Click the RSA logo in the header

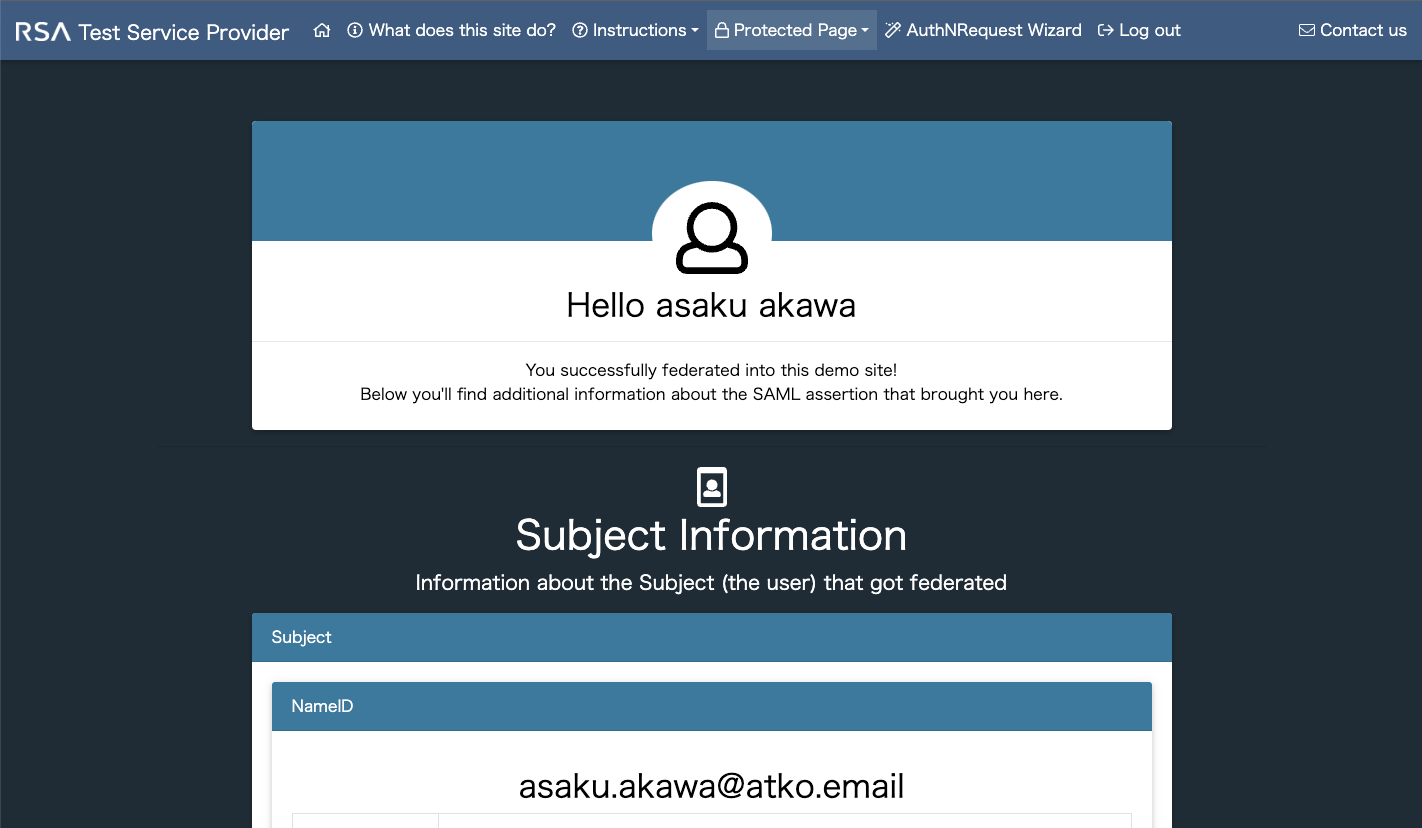(43, 31)
